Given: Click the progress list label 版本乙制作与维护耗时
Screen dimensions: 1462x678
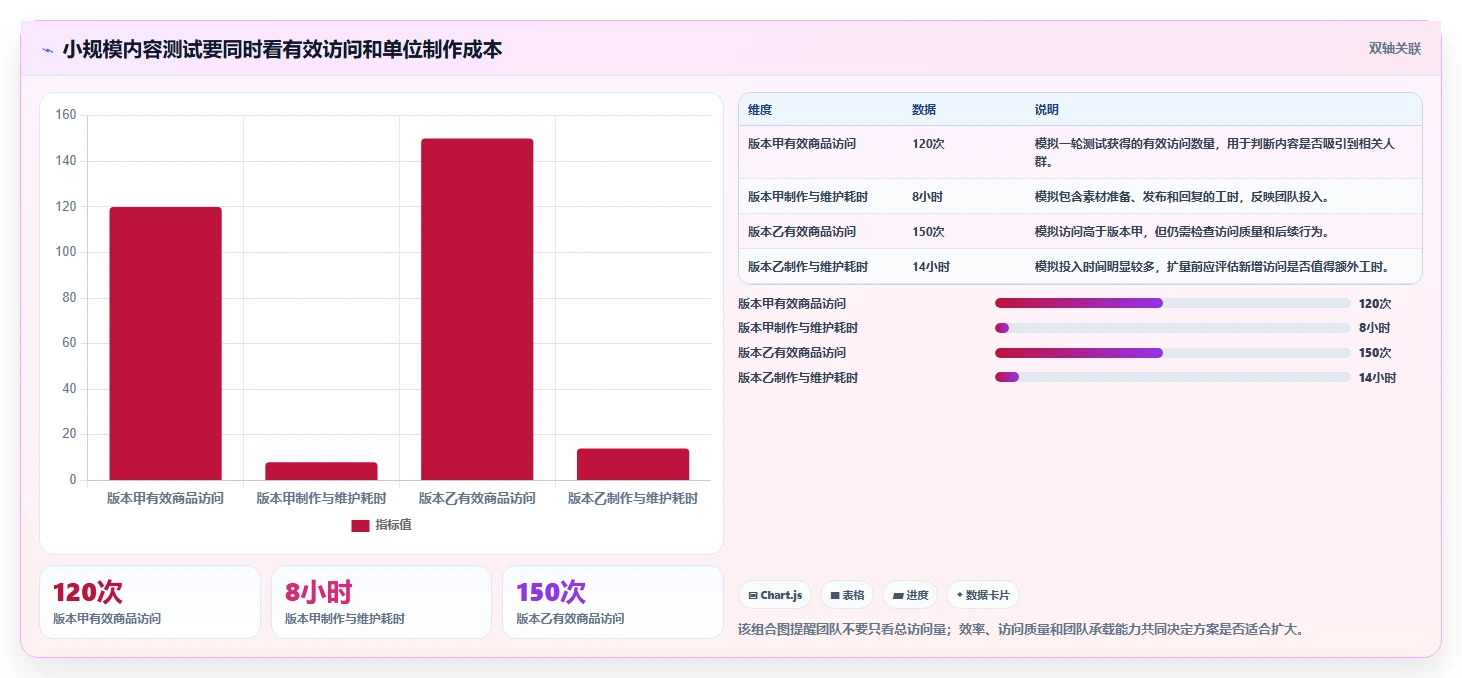Looking at the screenshot, I should pos(798,378).
